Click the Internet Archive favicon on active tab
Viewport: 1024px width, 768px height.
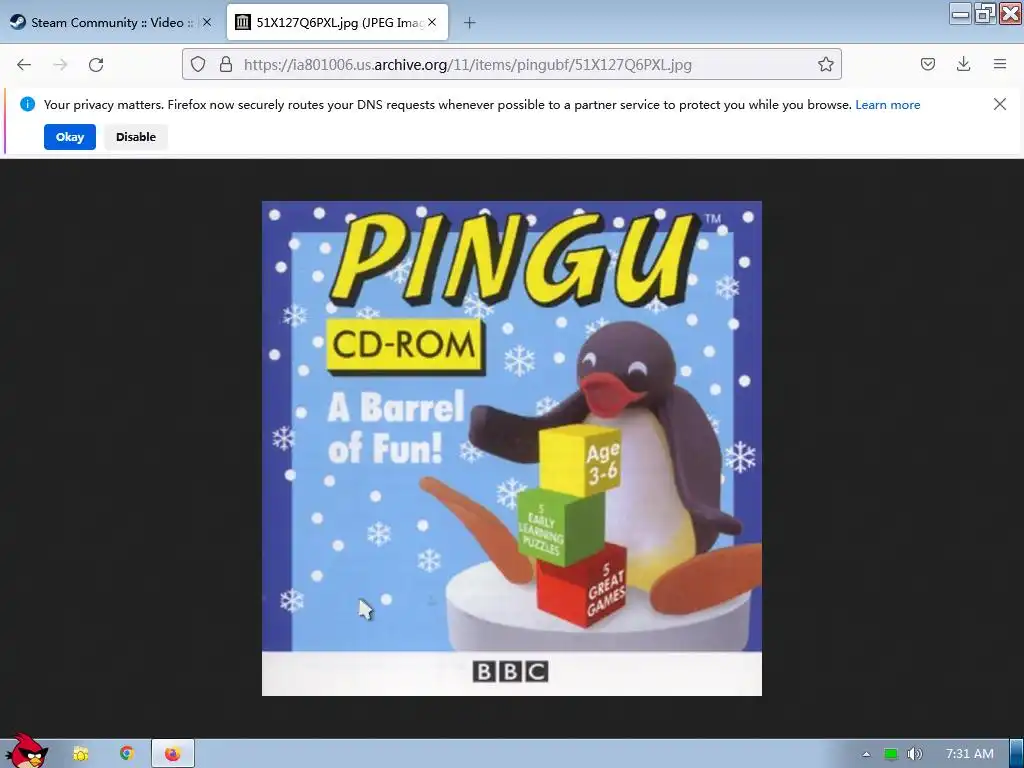242,22
